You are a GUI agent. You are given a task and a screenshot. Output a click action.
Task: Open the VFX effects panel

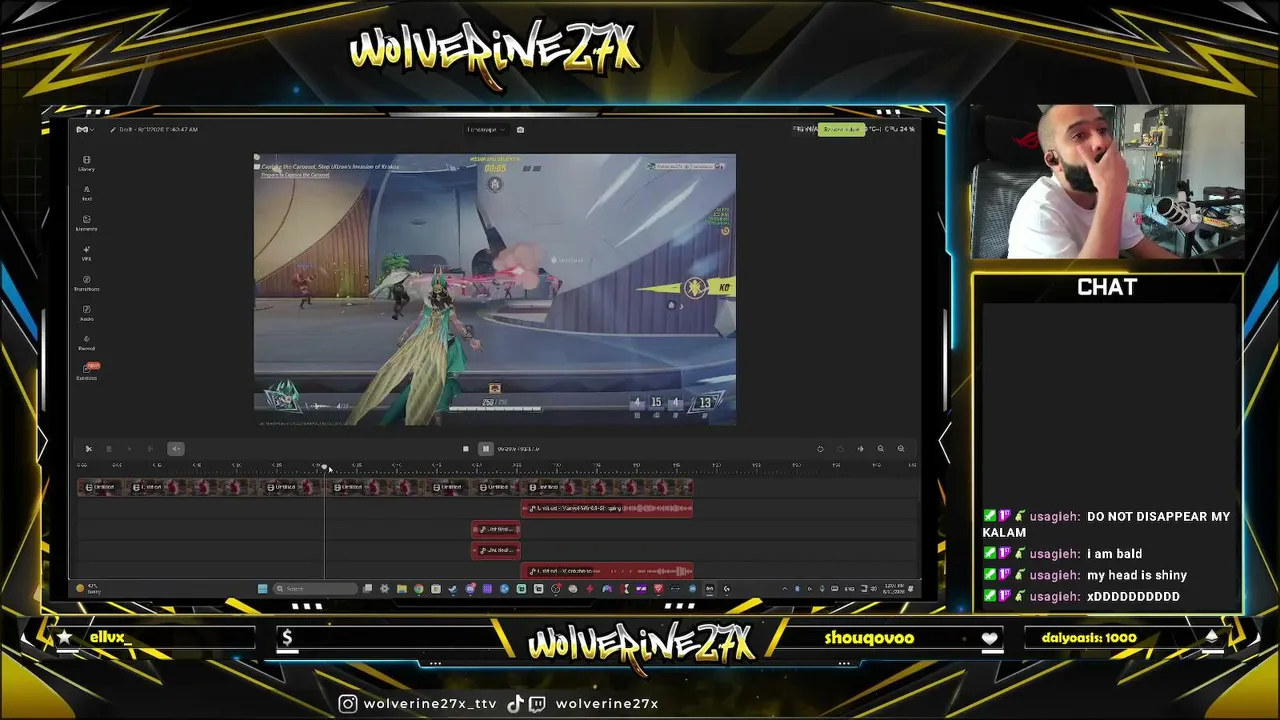click(86, 253)
